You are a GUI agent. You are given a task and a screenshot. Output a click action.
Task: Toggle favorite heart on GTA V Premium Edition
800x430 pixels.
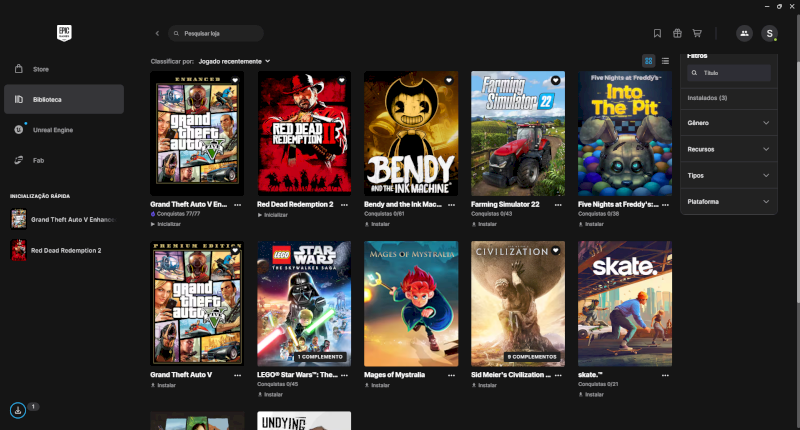tap(235, 250)
